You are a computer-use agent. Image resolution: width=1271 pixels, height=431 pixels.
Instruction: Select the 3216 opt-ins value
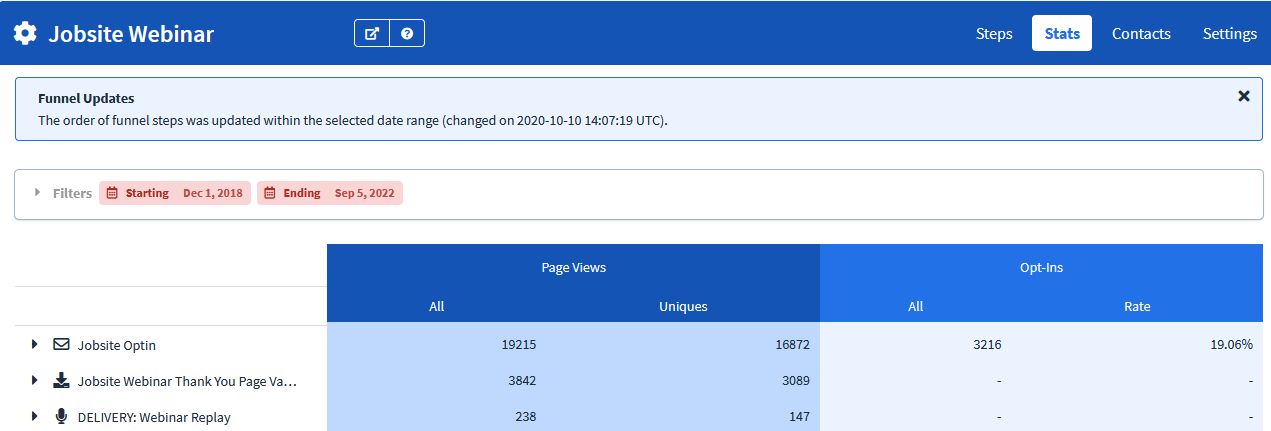click(x=986, y=345)
